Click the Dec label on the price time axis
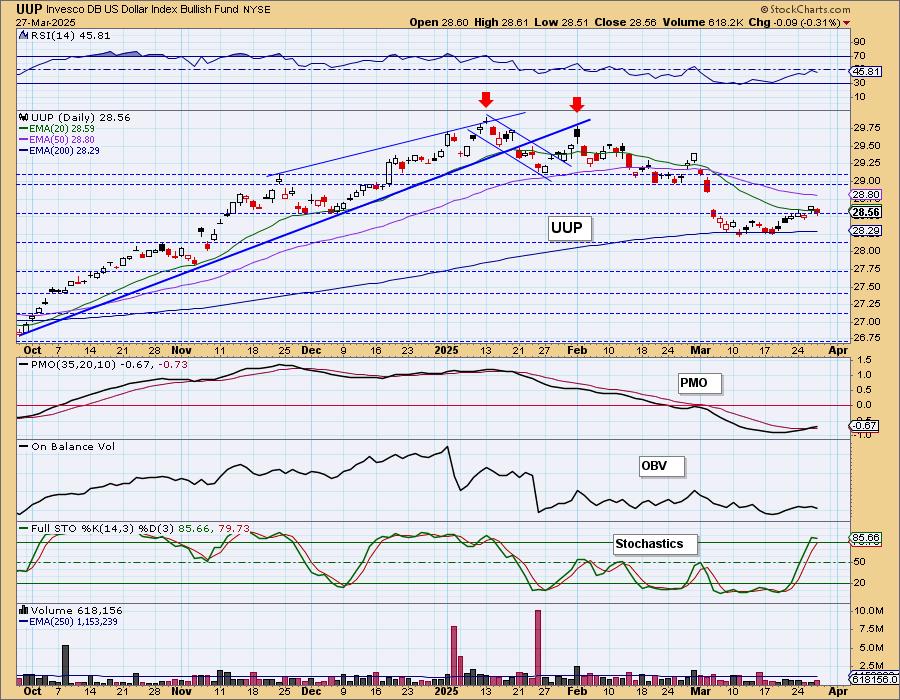The width and height of the screenshot is (900, 700). 311,350
